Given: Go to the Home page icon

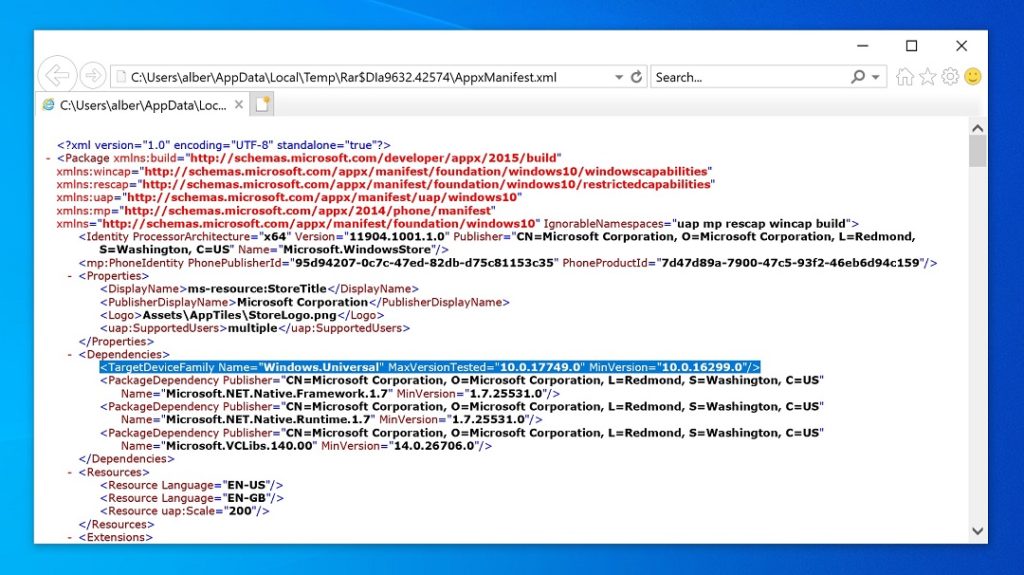Looking at the screenshot, I should pos(905,77).
